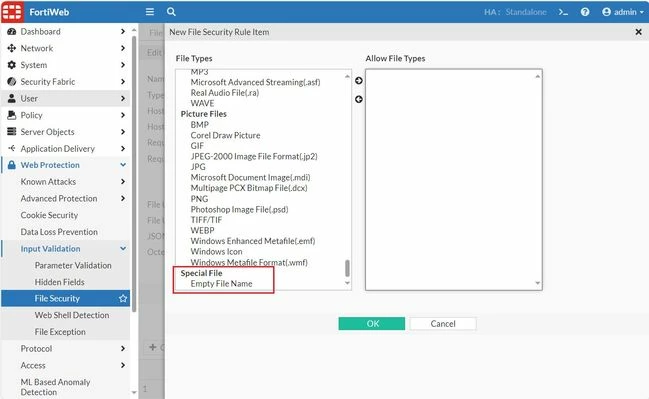Select Real Audio File(.ra)
Viewport: 649px width, 399px height.
pyautogui.click(x=225, y=93)
